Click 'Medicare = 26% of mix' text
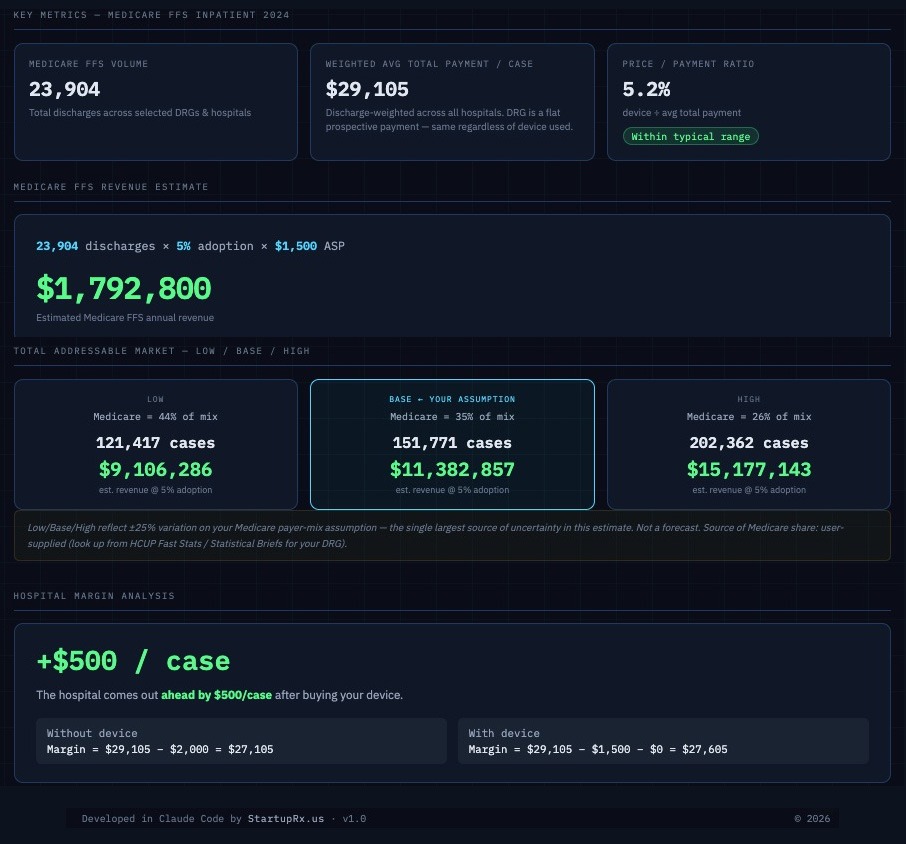The width and height of the screenshot is (906, 844). coord(749,417)
